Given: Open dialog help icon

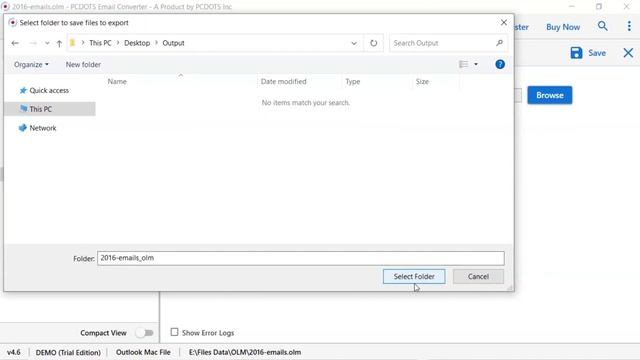Looking at the screenshot, I should click(x=500, y=64).
